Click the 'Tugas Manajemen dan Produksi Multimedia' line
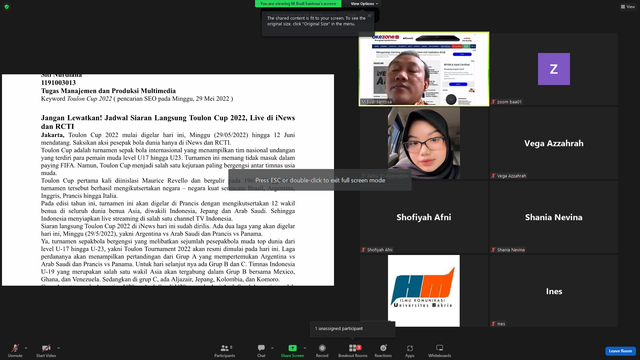This screenshot has width=640, height=360. [x=108, y=91]
